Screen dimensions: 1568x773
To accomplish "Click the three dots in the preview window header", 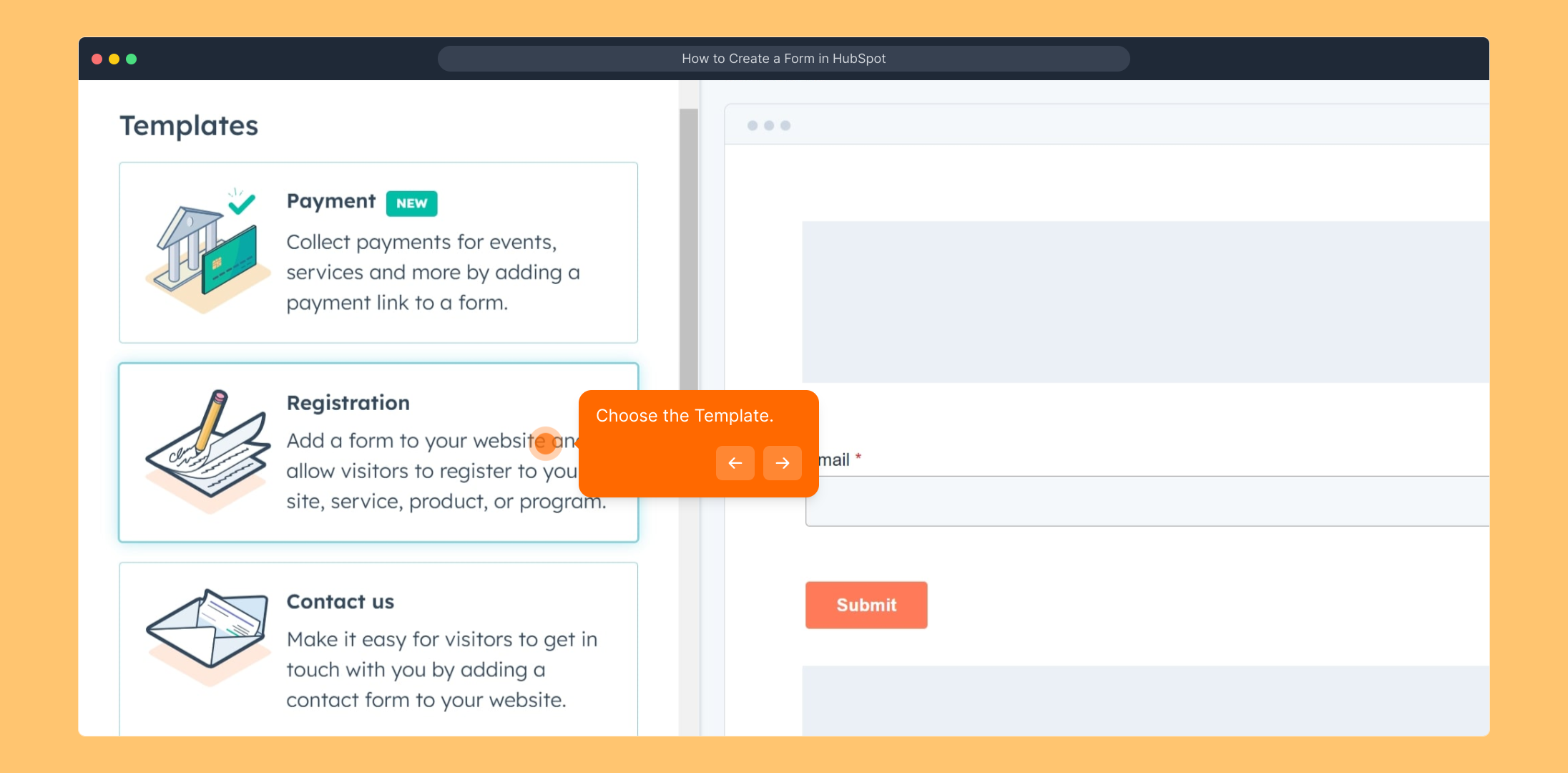I will (x=768, y=126).
